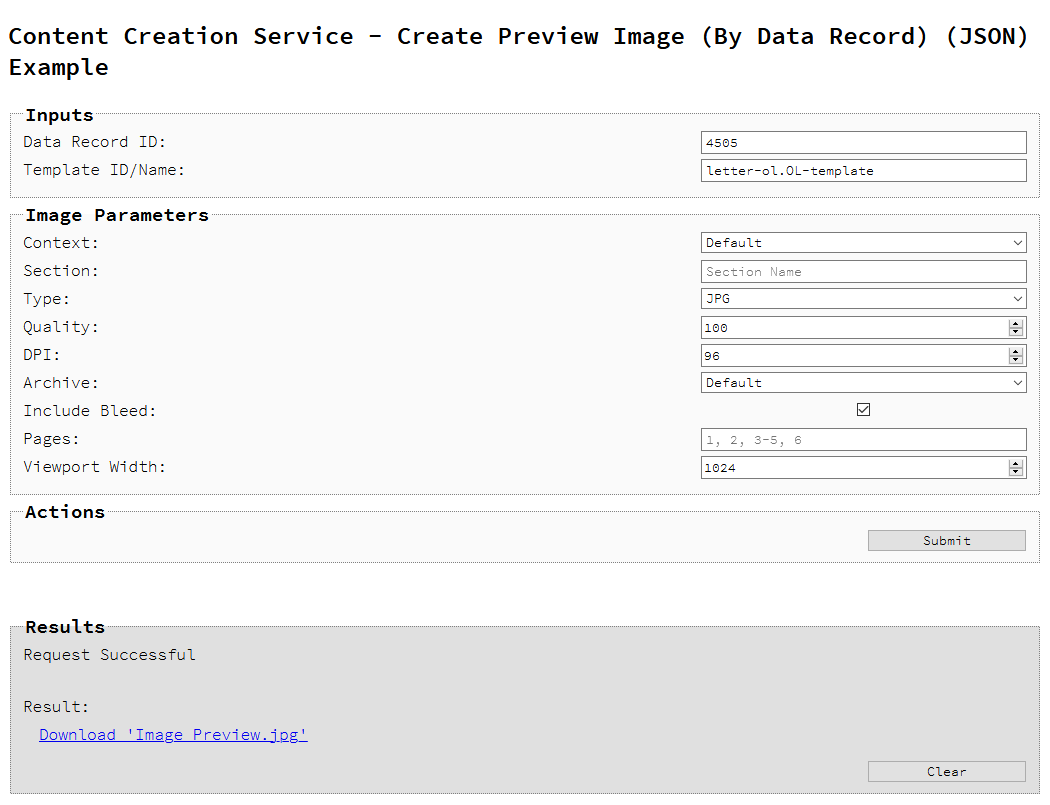Click the Viewport Width number field
Viewport: 1050px width, 805px height.
863,467
